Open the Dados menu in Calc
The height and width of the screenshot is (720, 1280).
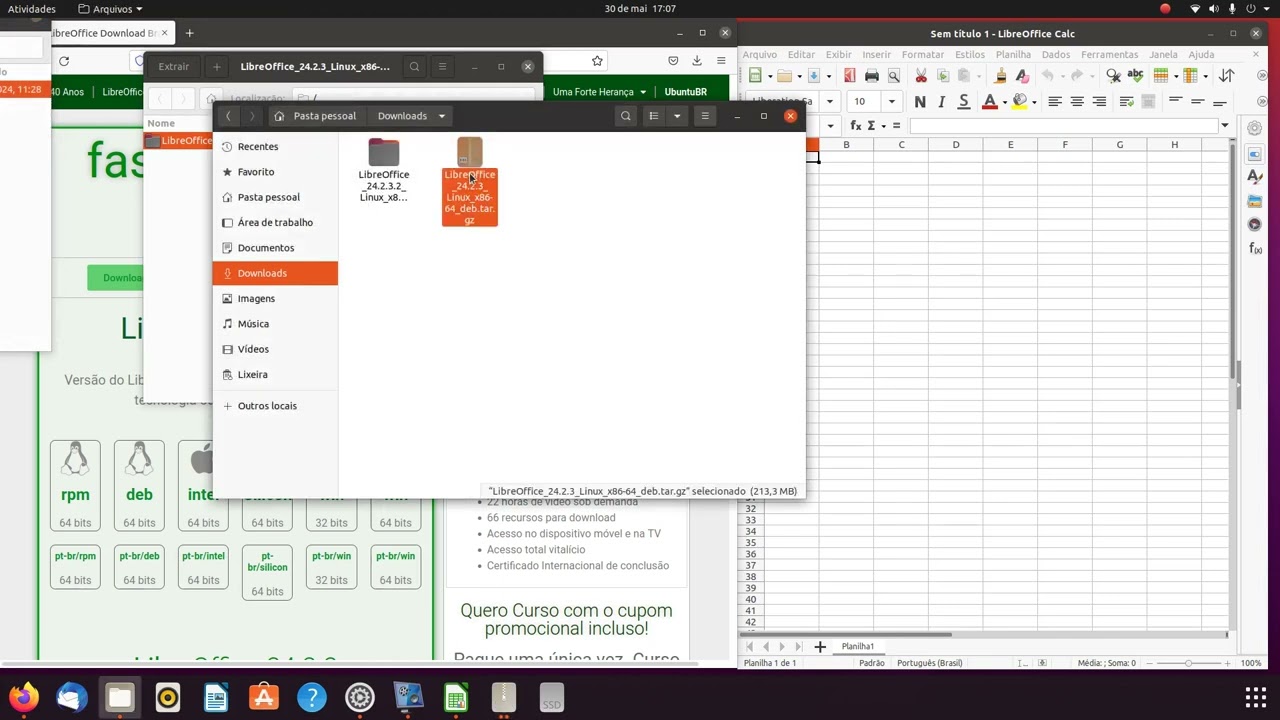pyautogui.click(x=1055, y=54)
